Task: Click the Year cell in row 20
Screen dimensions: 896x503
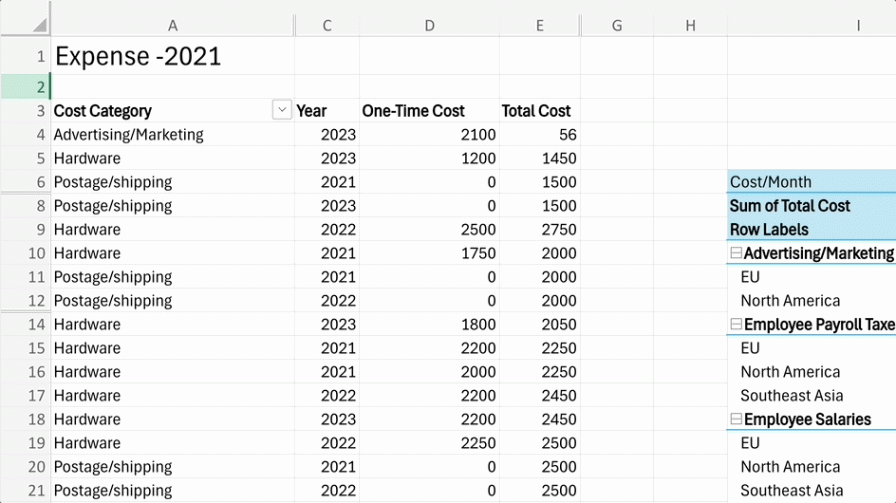Action: pos(327,466)
